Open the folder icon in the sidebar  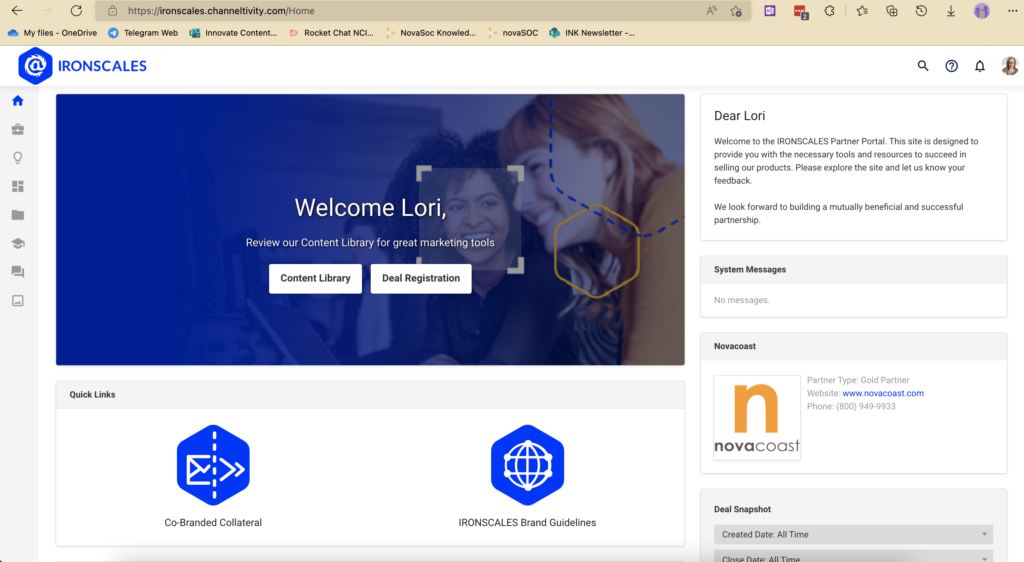[x=18, y=215]
